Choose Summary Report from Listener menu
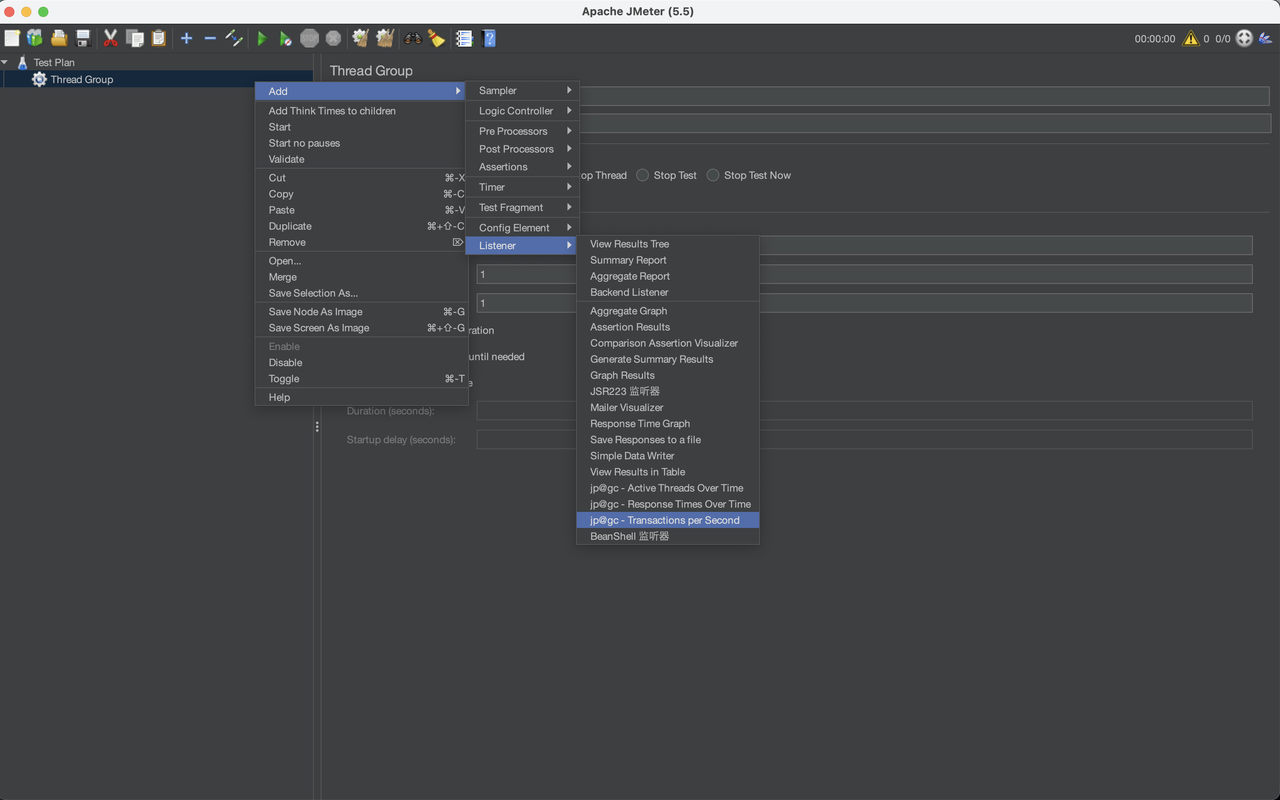The height and width of the screenshot is (800, 1280). click(x=668, y=260)
